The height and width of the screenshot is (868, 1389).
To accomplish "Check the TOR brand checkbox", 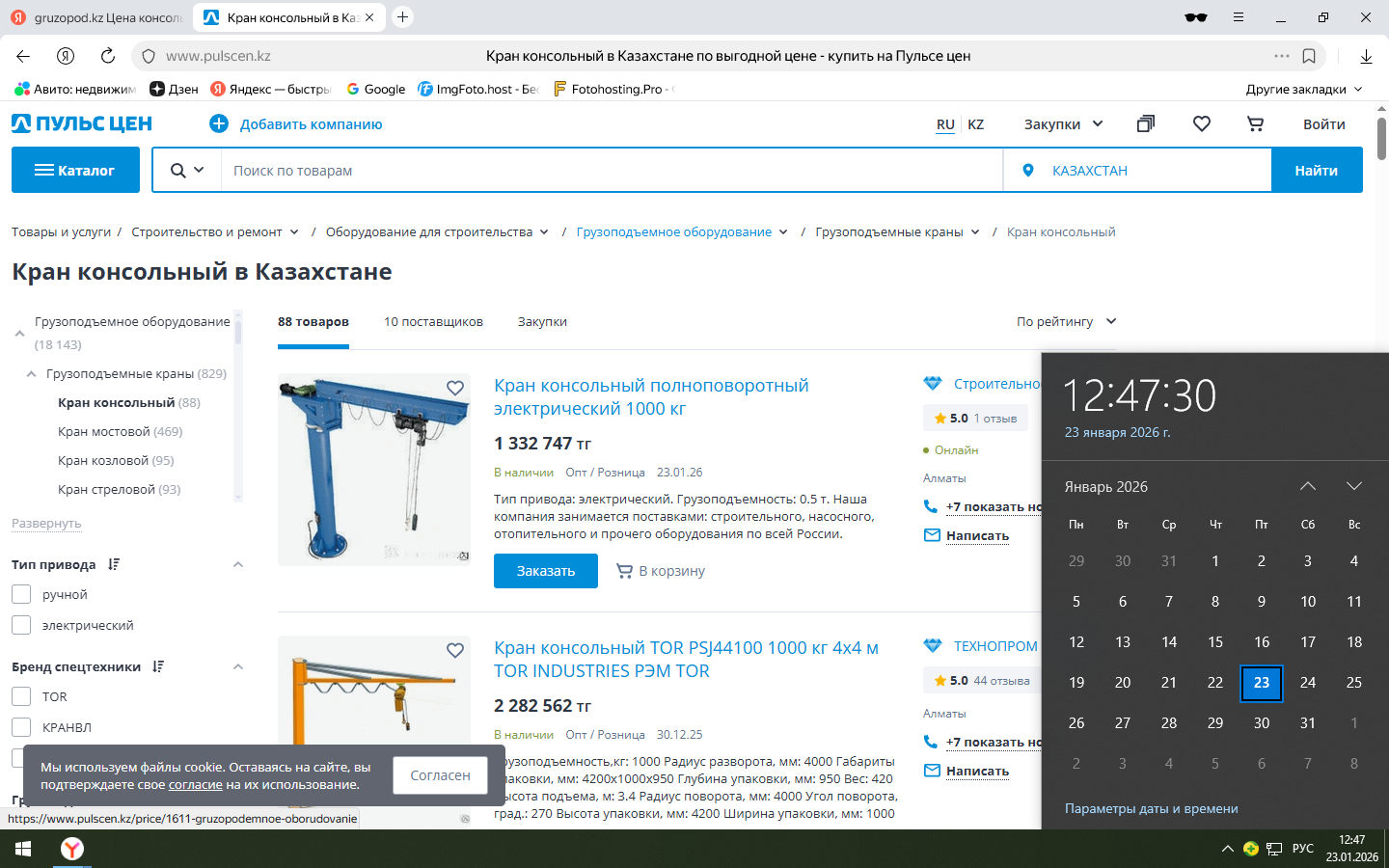I will click(x=21, y=696).
